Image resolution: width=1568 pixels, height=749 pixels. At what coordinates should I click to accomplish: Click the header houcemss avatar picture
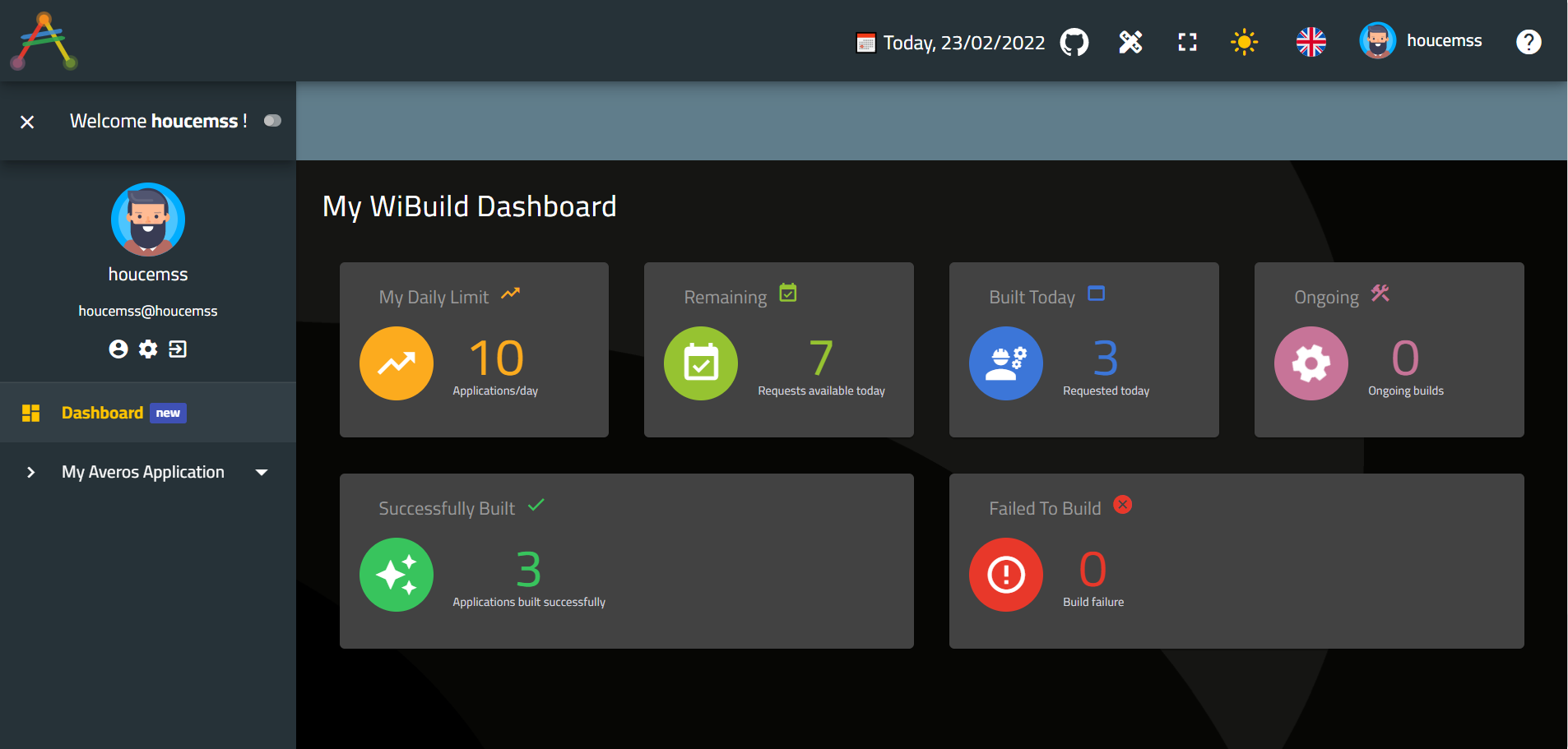click(x=1378, y=41)
